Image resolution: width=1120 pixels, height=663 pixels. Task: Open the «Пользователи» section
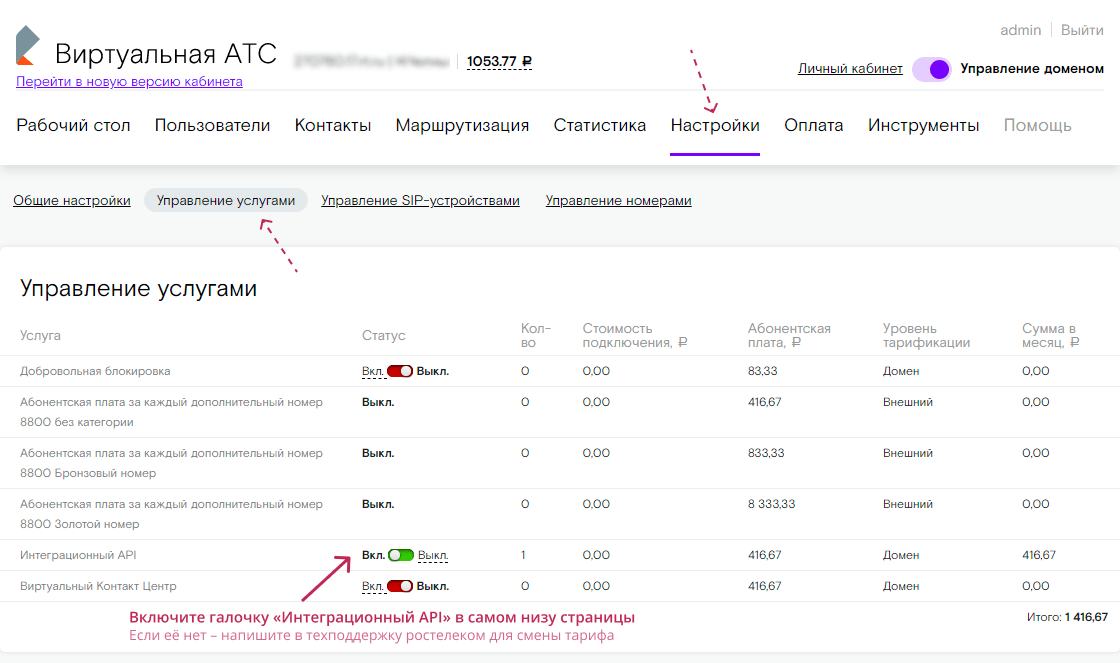[x=212, y=125]
